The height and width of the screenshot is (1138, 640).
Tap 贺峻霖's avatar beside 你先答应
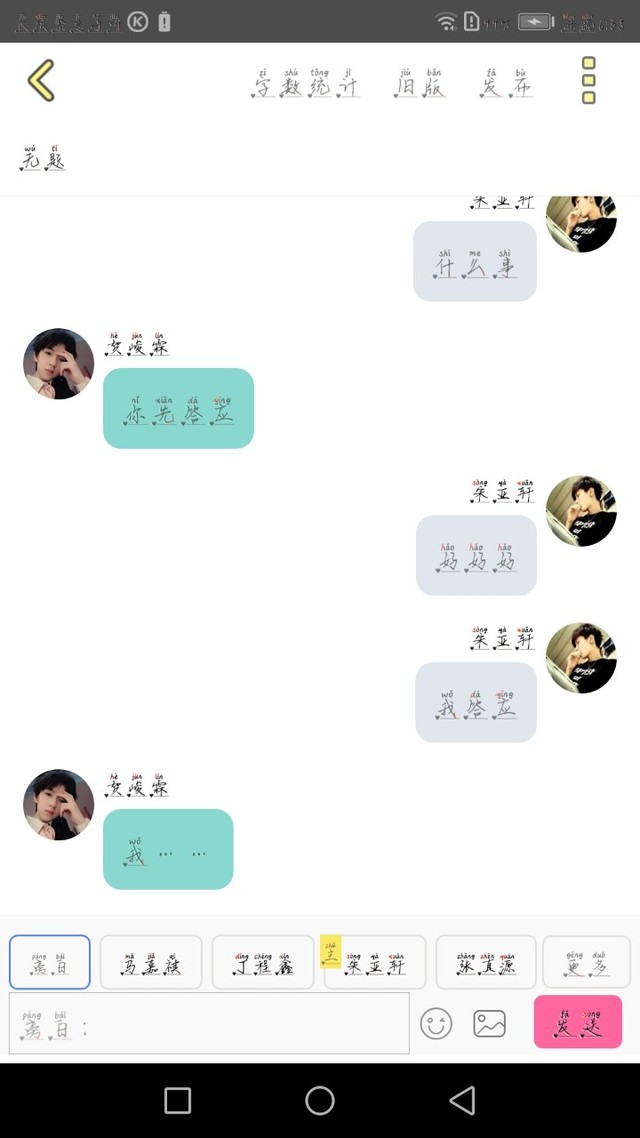(58, 364)
